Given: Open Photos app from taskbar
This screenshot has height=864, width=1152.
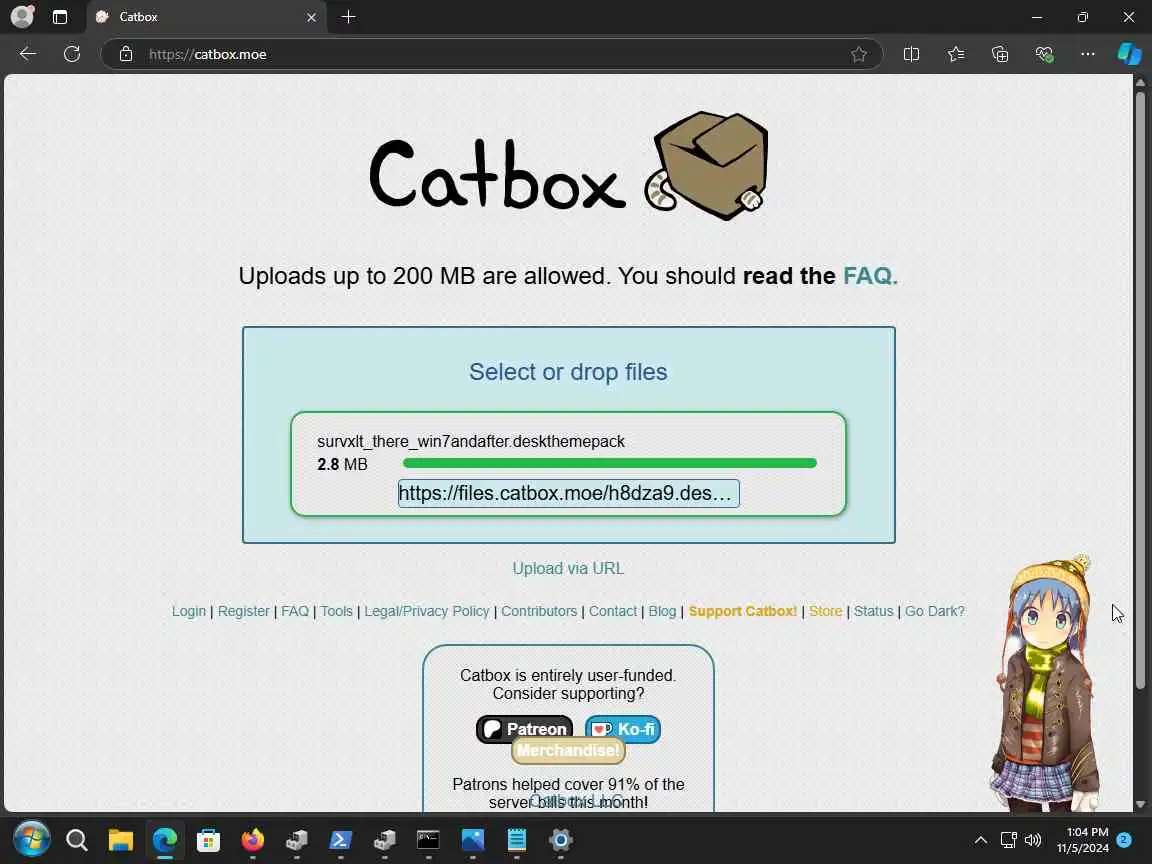Looking at the screenshot, I should pos(472,839).
